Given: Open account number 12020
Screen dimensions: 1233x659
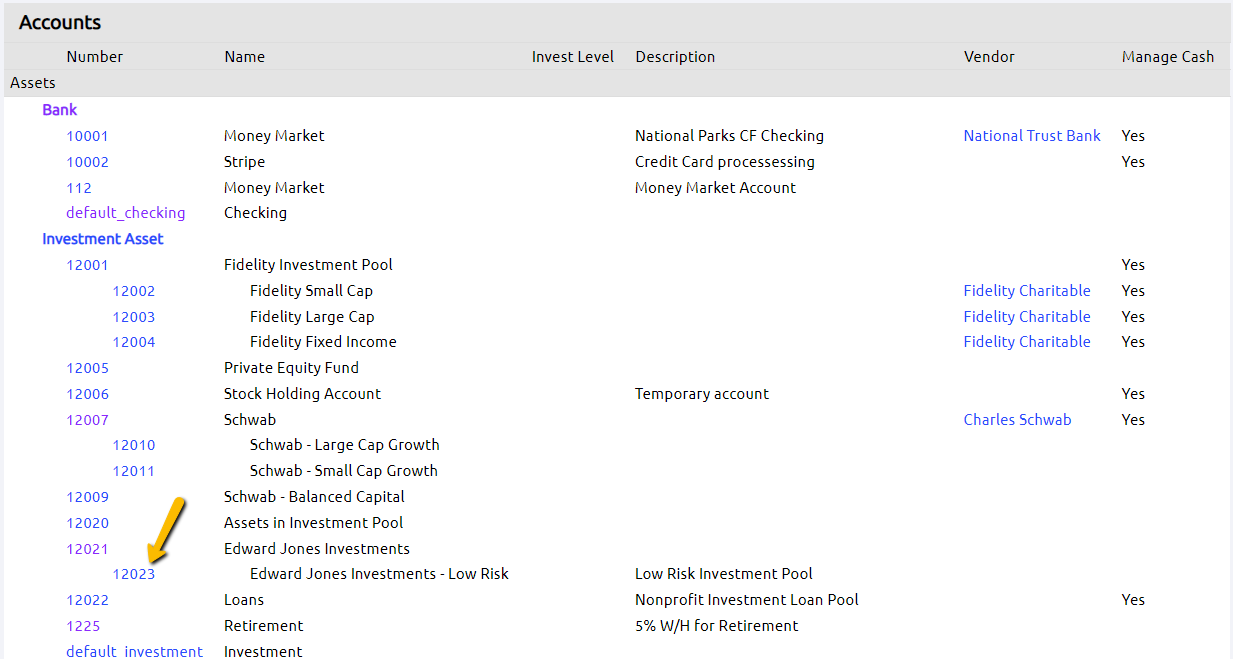Looking at the screenshot, I should (x=87, y=523).
